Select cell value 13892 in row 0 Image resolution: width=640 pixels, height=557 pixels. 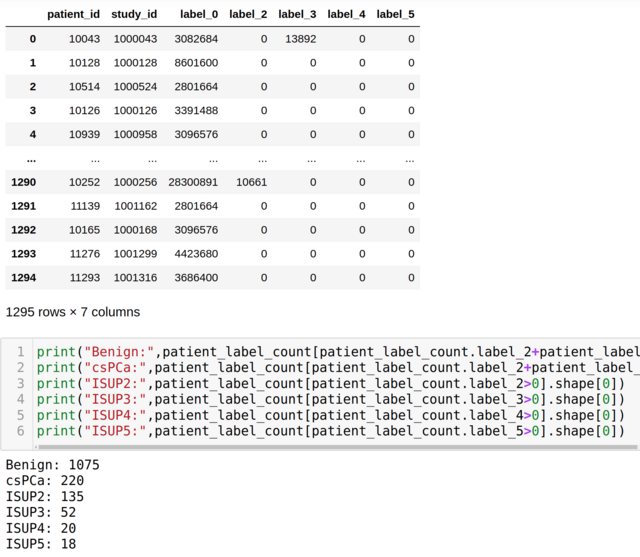(x=301, y=39)
